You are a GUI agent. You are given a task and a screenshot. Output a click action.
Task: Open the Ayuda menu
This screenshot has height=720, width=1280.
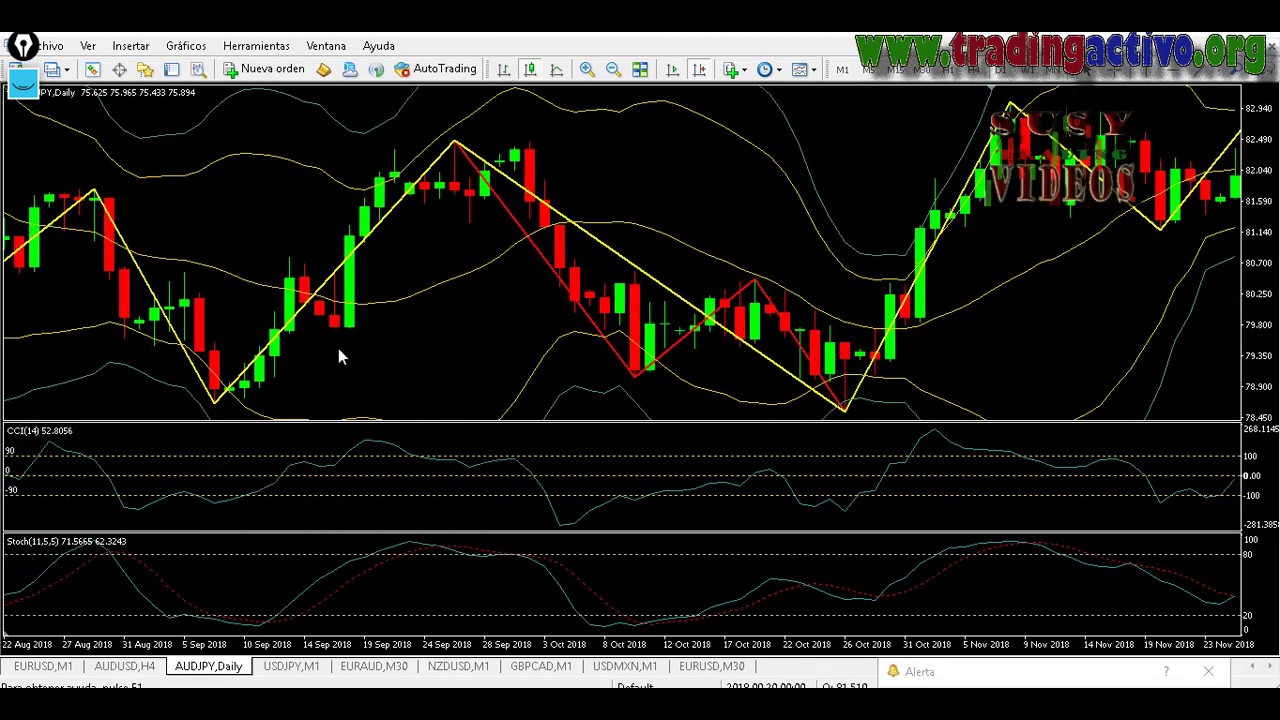pos(379,46)
